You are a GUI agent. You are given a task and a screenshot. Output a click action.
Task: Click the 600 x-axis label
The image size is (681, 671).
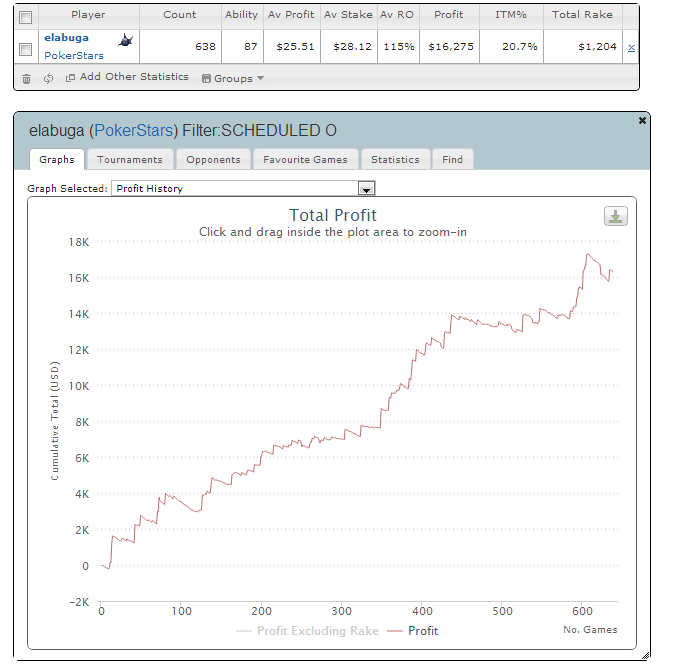pos(582,611)
